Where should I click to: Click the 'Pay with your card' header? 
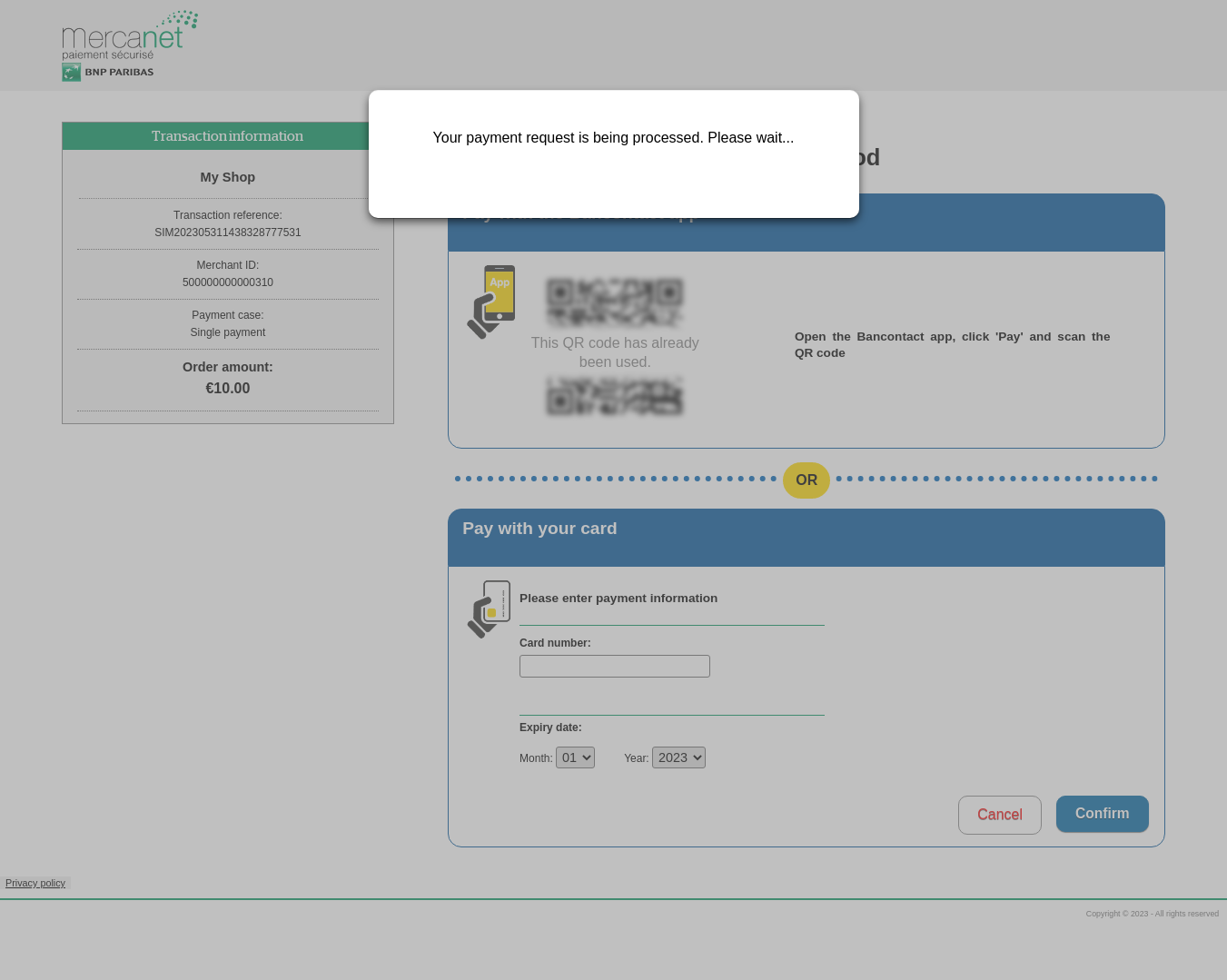click(539, 529)
